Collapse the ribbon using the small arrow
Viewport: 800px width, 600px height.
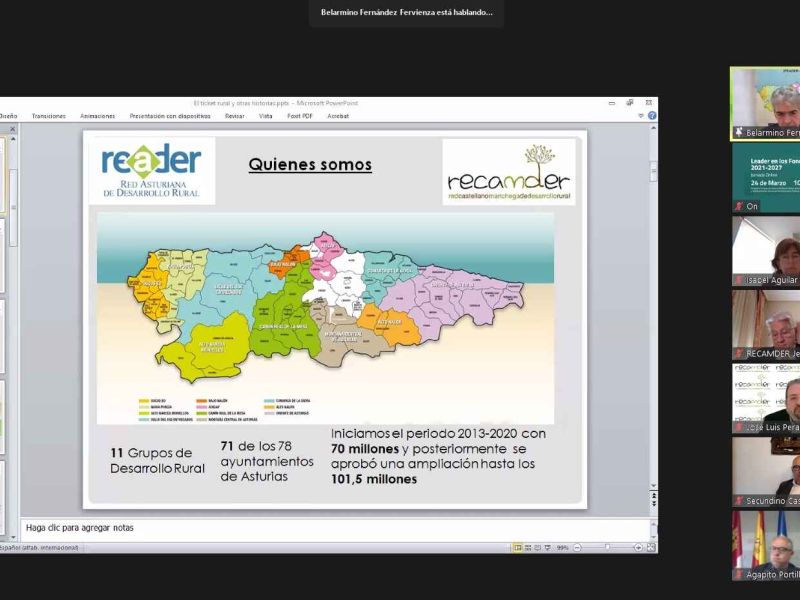point(641,116)
